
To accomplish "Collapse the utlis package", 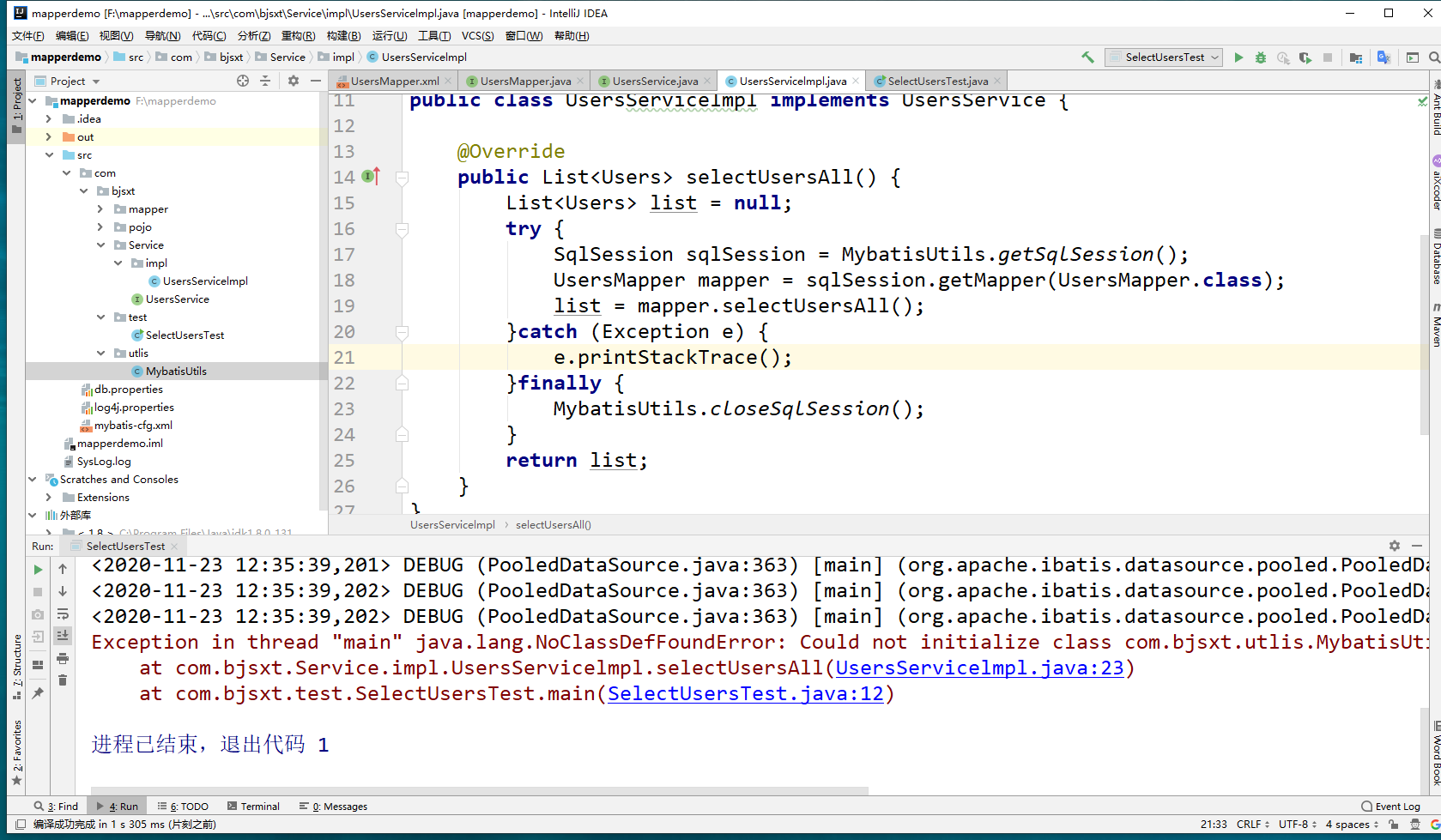I will (x=100, y=354).
